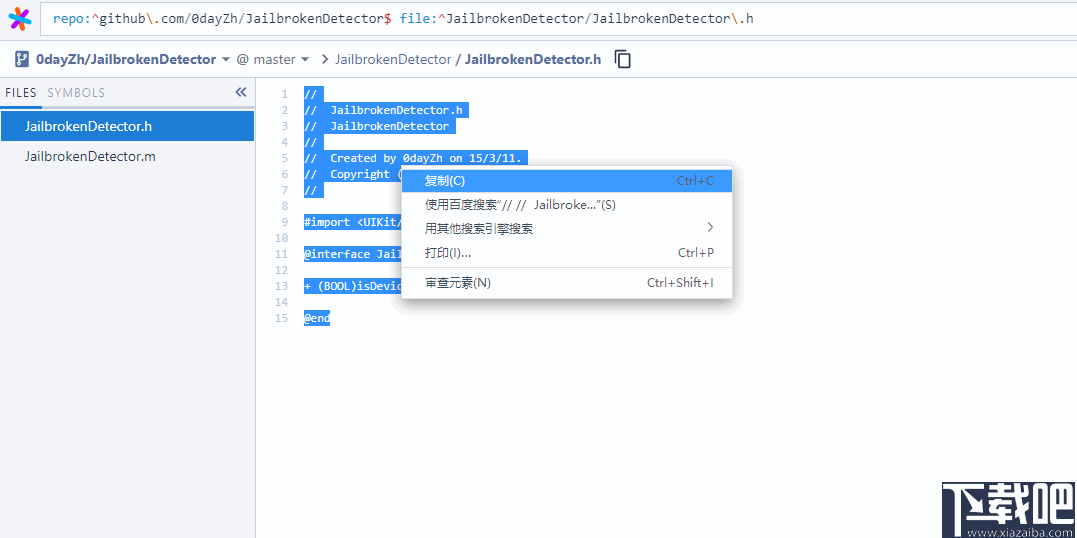Screen dimensions: 1077x538
Task: Click line number 1
Action: pyautogui.click(x=284, y=94)
